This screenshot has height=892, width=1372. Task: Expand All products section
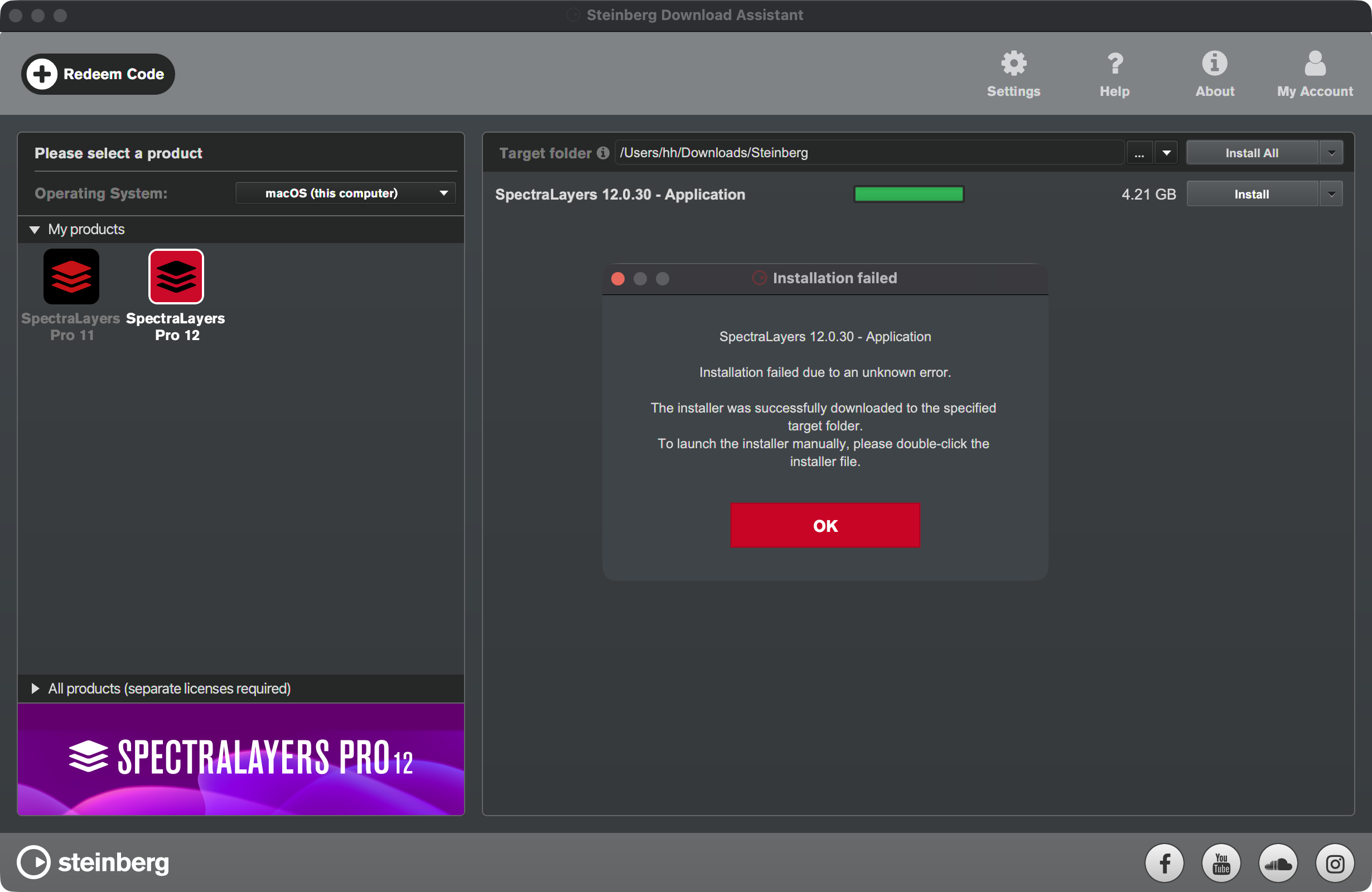35,689
